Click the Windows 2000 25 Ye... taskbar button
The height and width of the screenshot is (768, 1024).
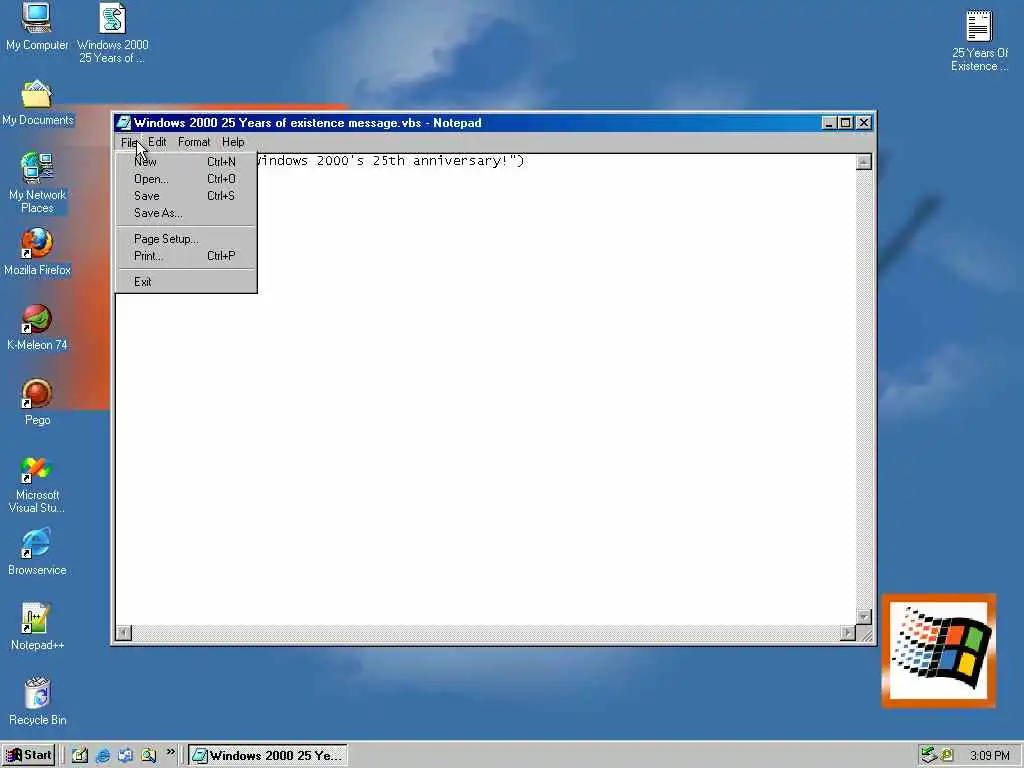(x=268, y=756)
